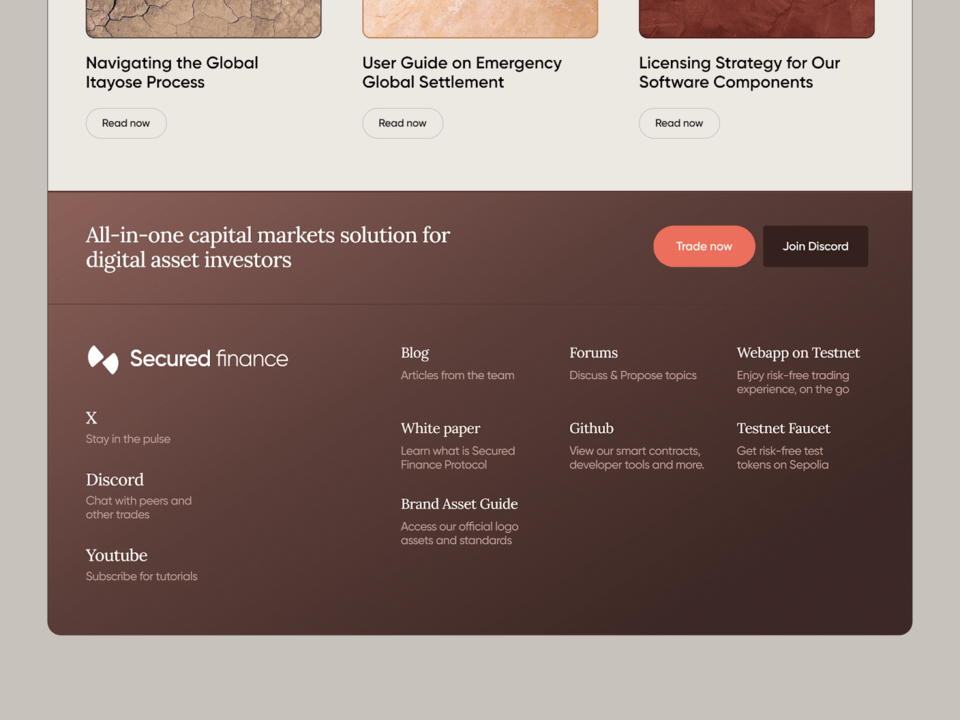Visit the Youtube social link
This screenshot has height=720, width=960.
pyautogui.click(x=116, y=555)
